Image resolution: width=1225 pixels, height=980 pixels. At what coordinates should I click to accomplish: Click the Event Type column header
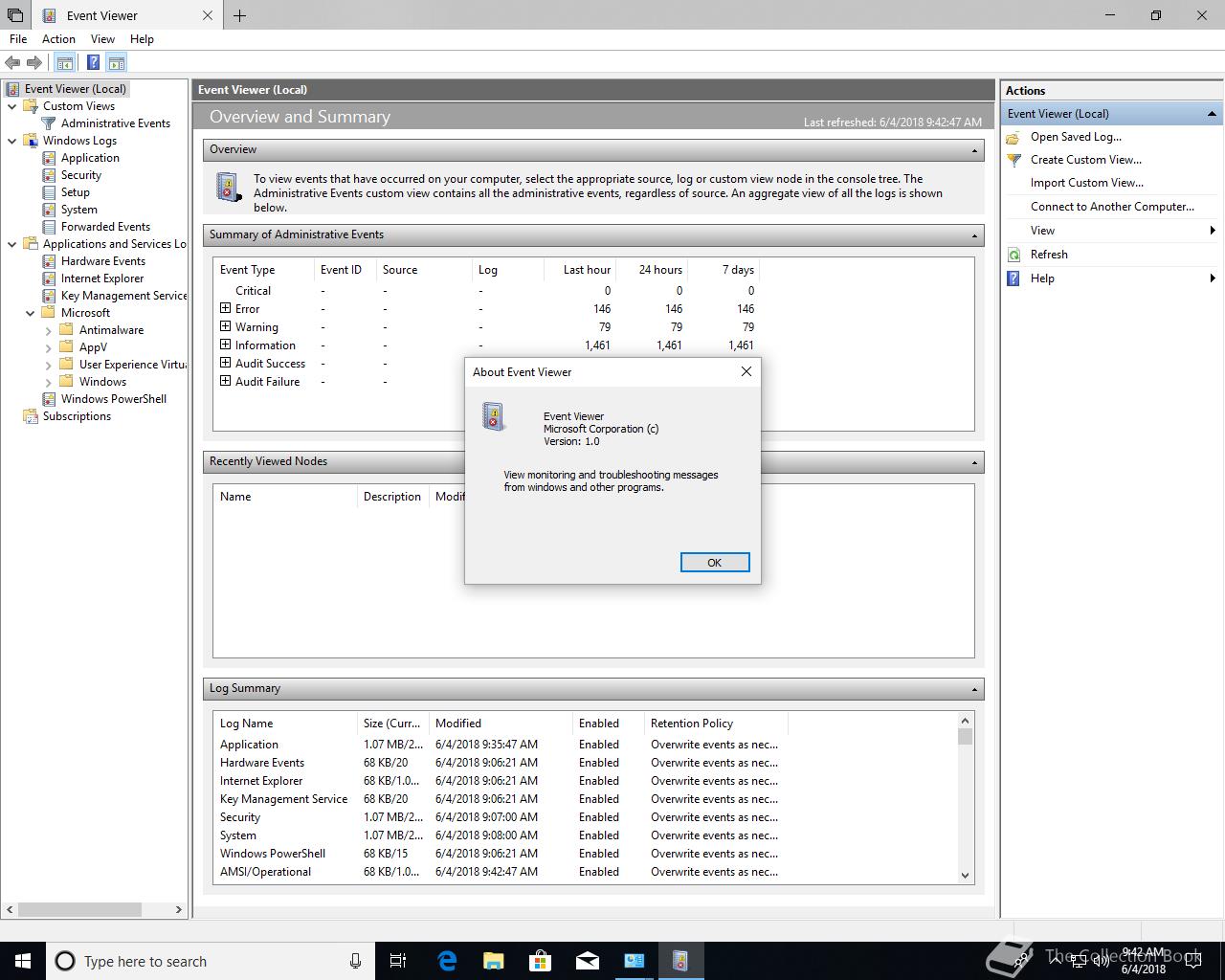point(263,270)
